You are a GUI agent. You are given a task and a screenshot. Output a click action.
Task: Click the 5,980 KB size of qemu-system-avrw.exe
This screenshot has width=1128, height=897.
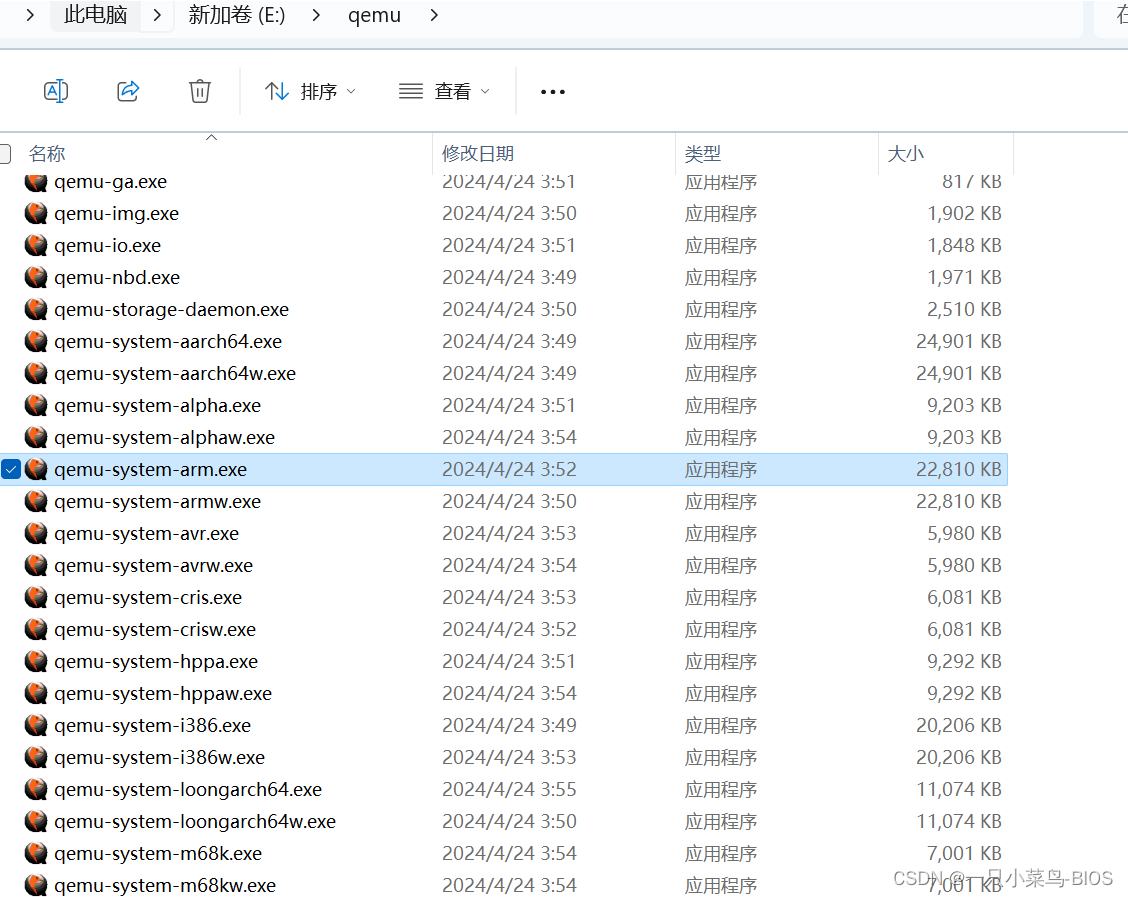[x=964, y=565]
